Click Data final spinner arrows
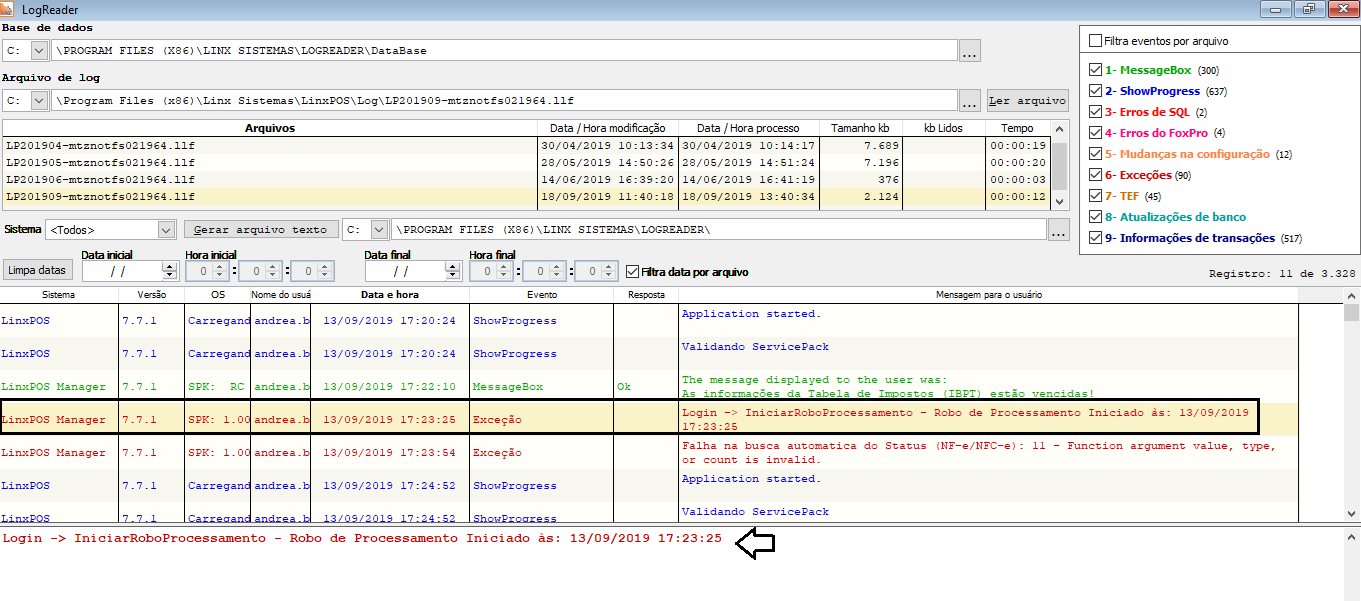The width and height of the screenshot is (1361, 601). pos(453,271)
